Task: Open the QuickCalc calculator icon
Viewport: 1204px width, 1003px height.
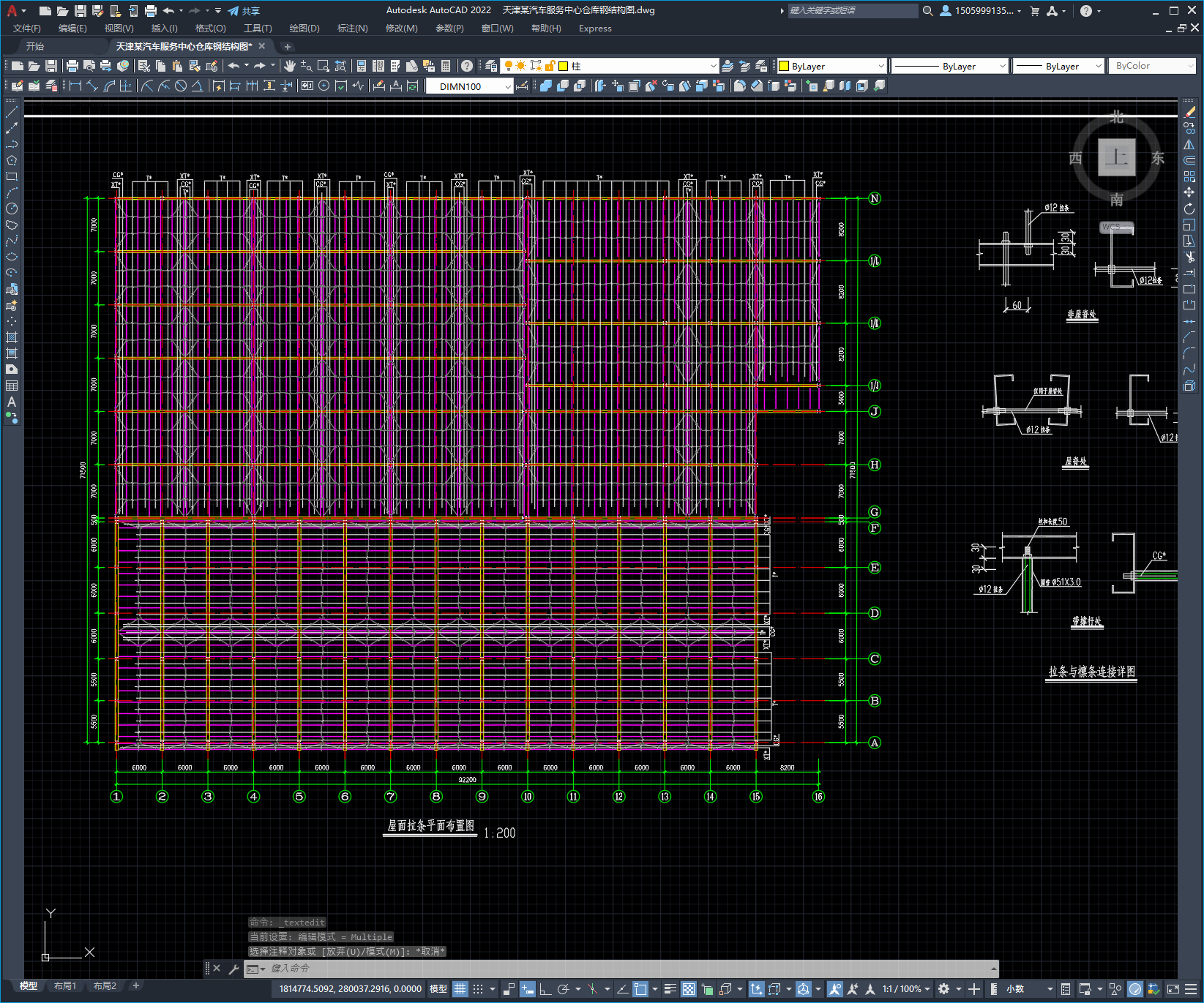Action: tap(446, 66)
